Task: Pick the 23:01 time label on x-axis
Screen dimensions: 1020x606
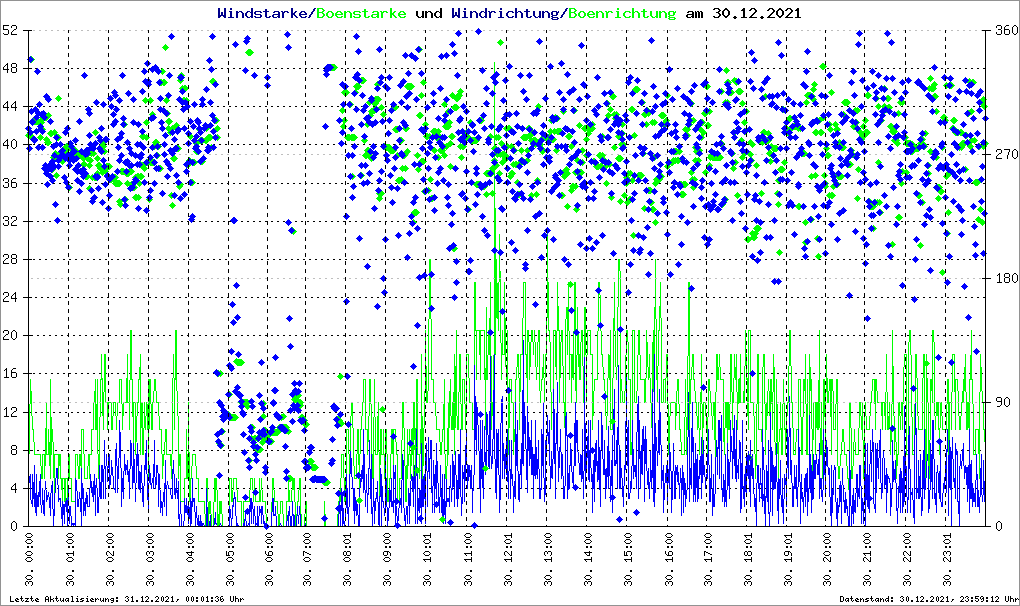Action: 947,561
